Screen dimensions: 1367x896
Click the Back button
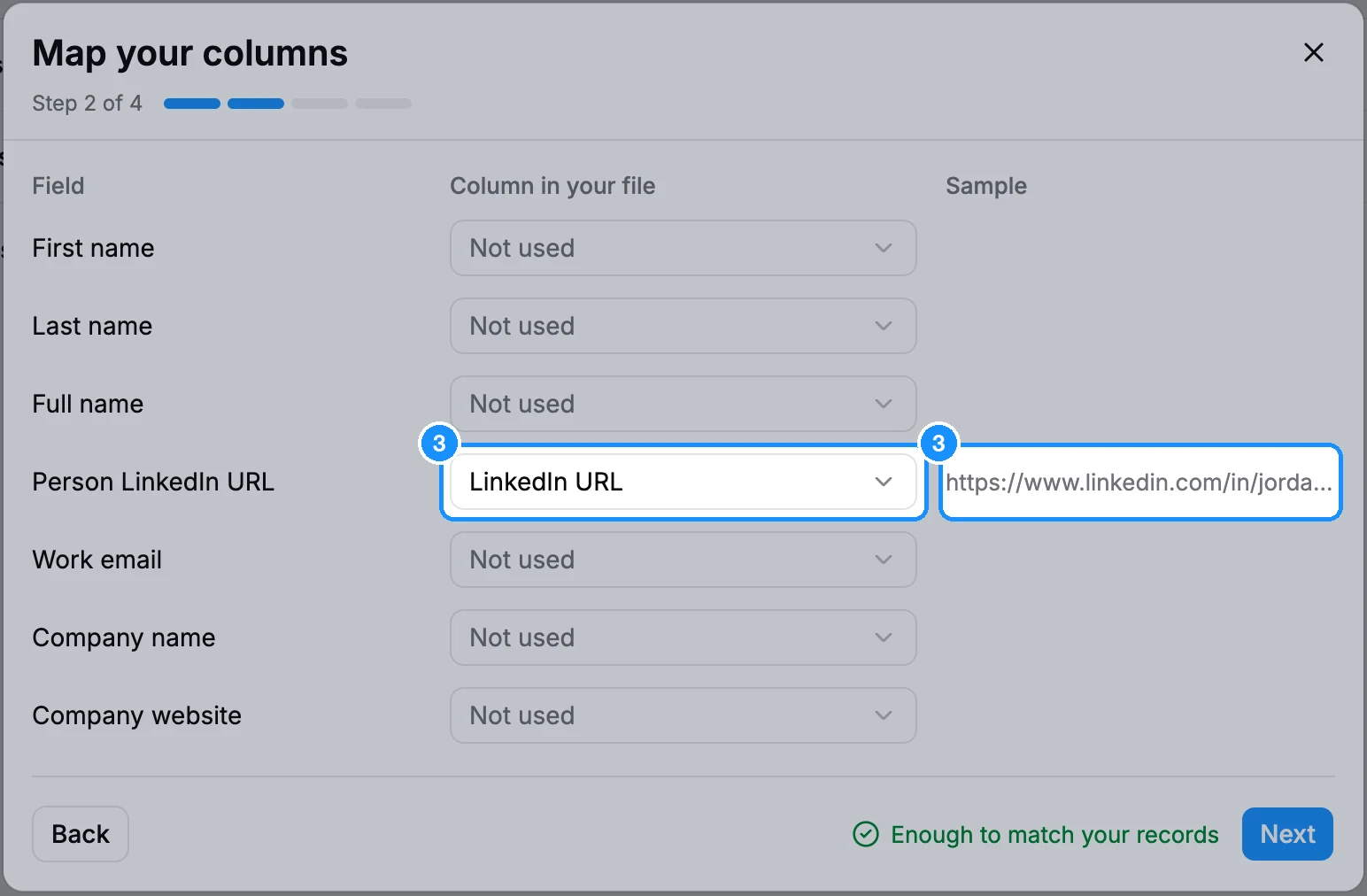(x=81, y=834)
